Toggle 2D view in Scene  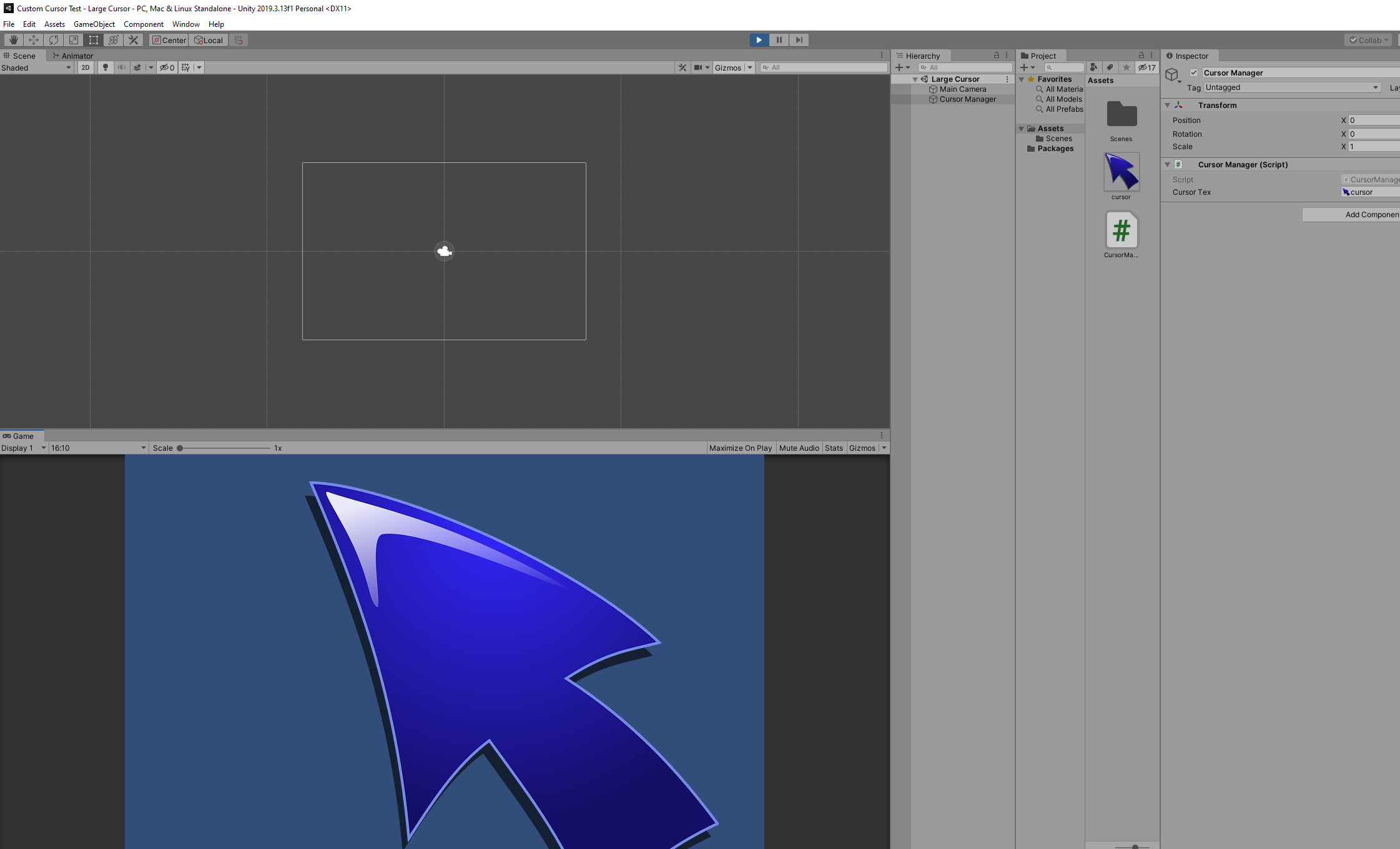86,67
